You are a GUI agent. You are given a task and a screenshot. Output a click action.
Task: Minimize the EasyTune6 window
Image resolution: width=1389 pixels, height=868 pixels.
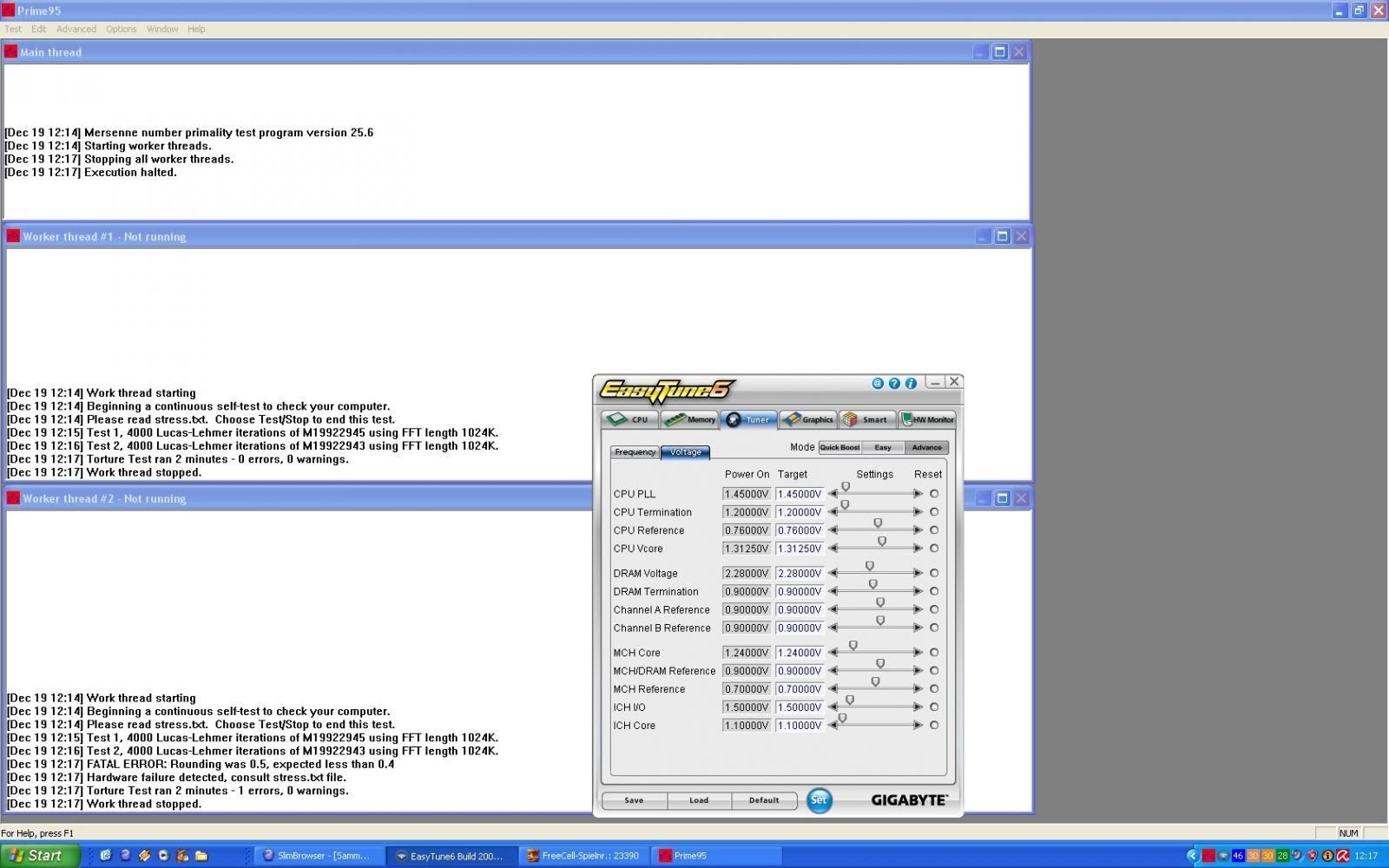tap(935, 382)
